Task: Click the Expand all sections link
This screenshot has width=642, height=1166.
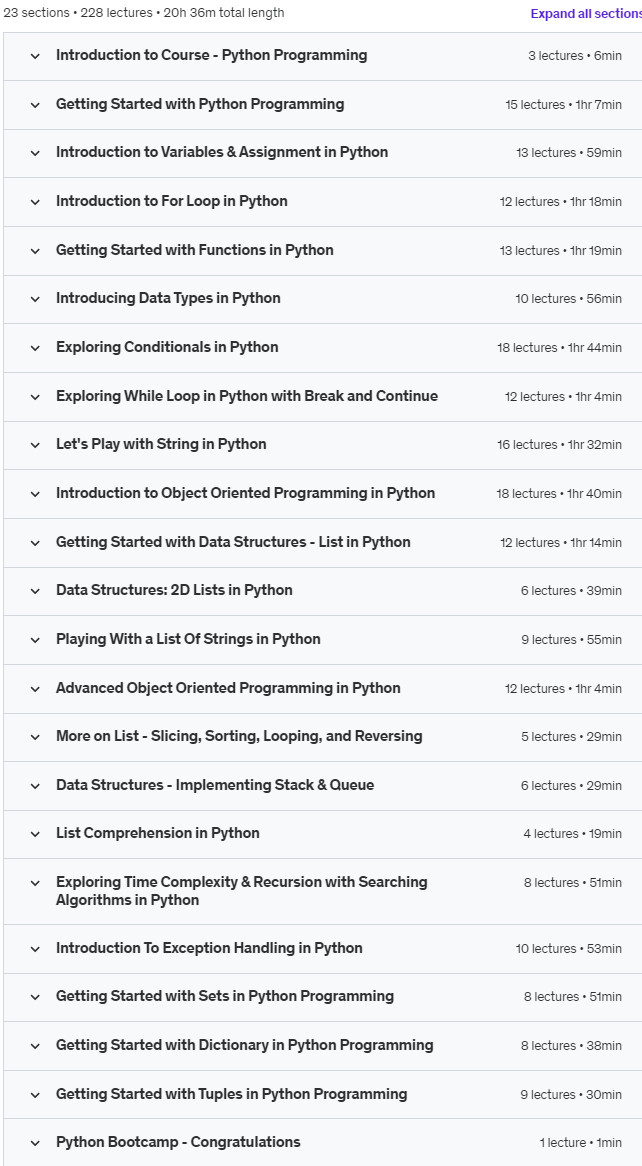Action: [586, 13]
